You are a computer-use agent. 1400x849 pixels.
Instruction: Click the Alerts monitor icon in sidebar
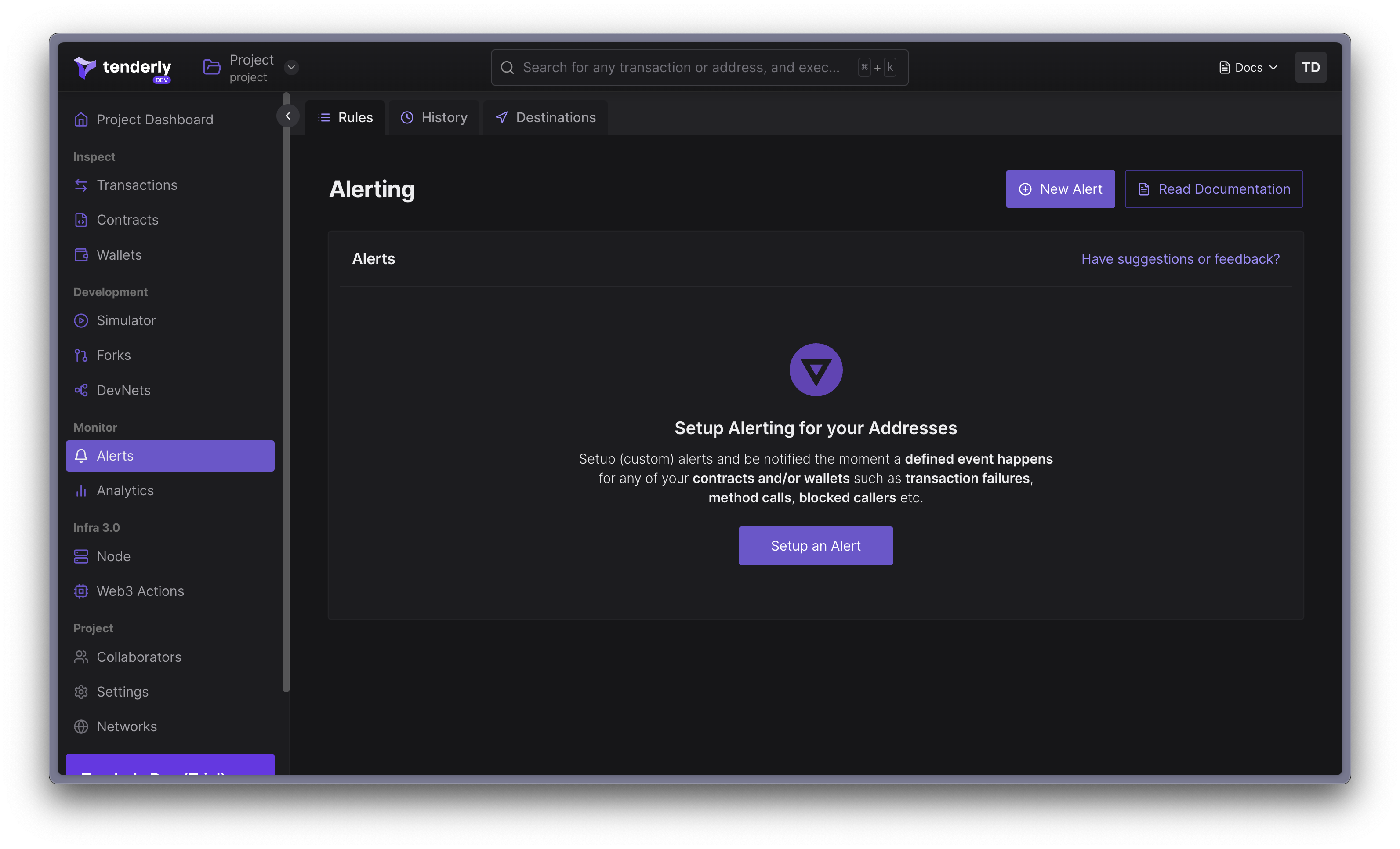point(81,455)
